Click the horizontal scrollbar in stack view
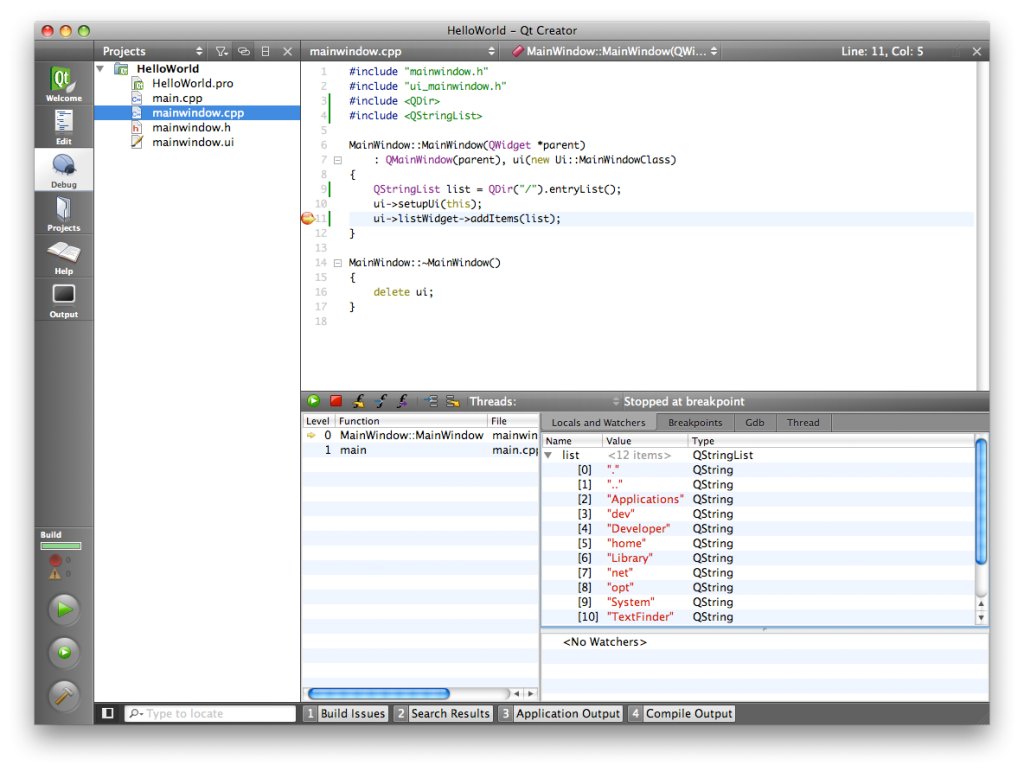1024x772 pixels. click(379, 693)
